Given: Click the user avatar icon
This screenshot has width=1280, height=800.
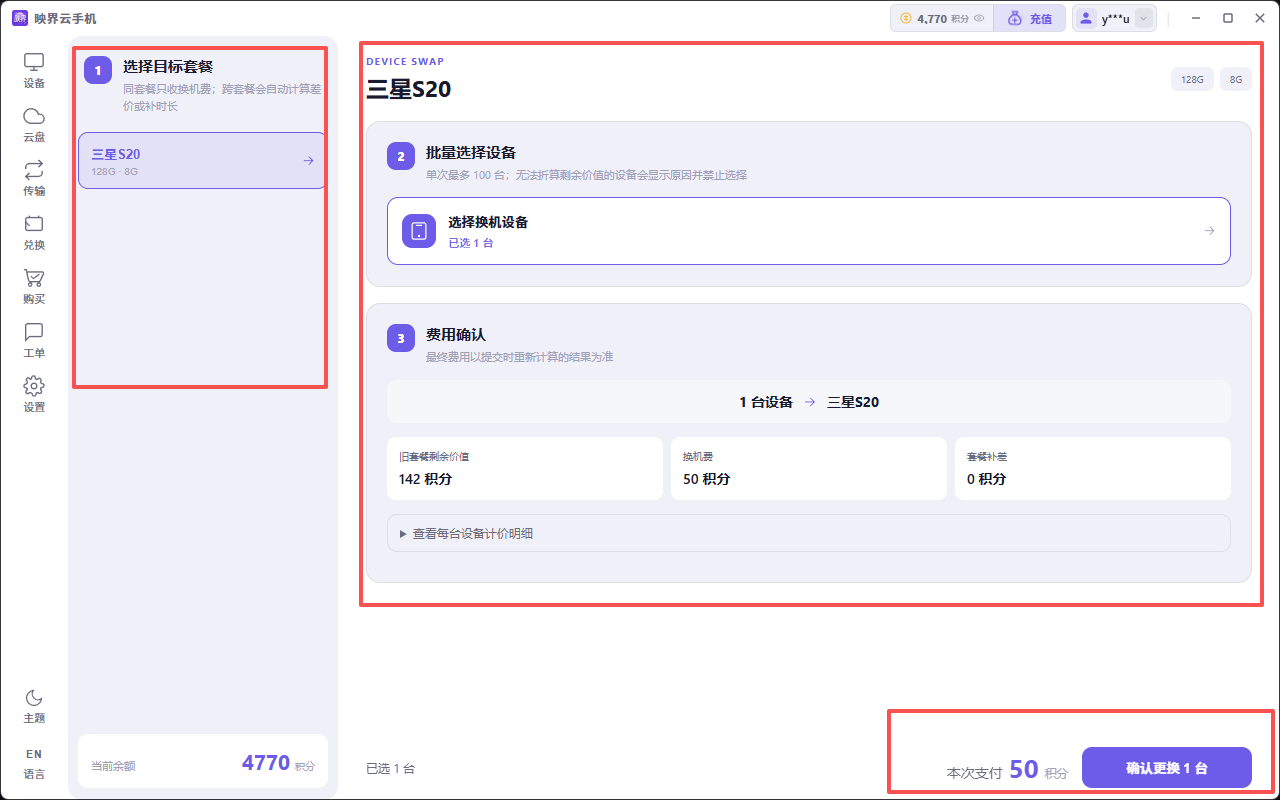Looking at the screenshot, I should [1086, 18].
